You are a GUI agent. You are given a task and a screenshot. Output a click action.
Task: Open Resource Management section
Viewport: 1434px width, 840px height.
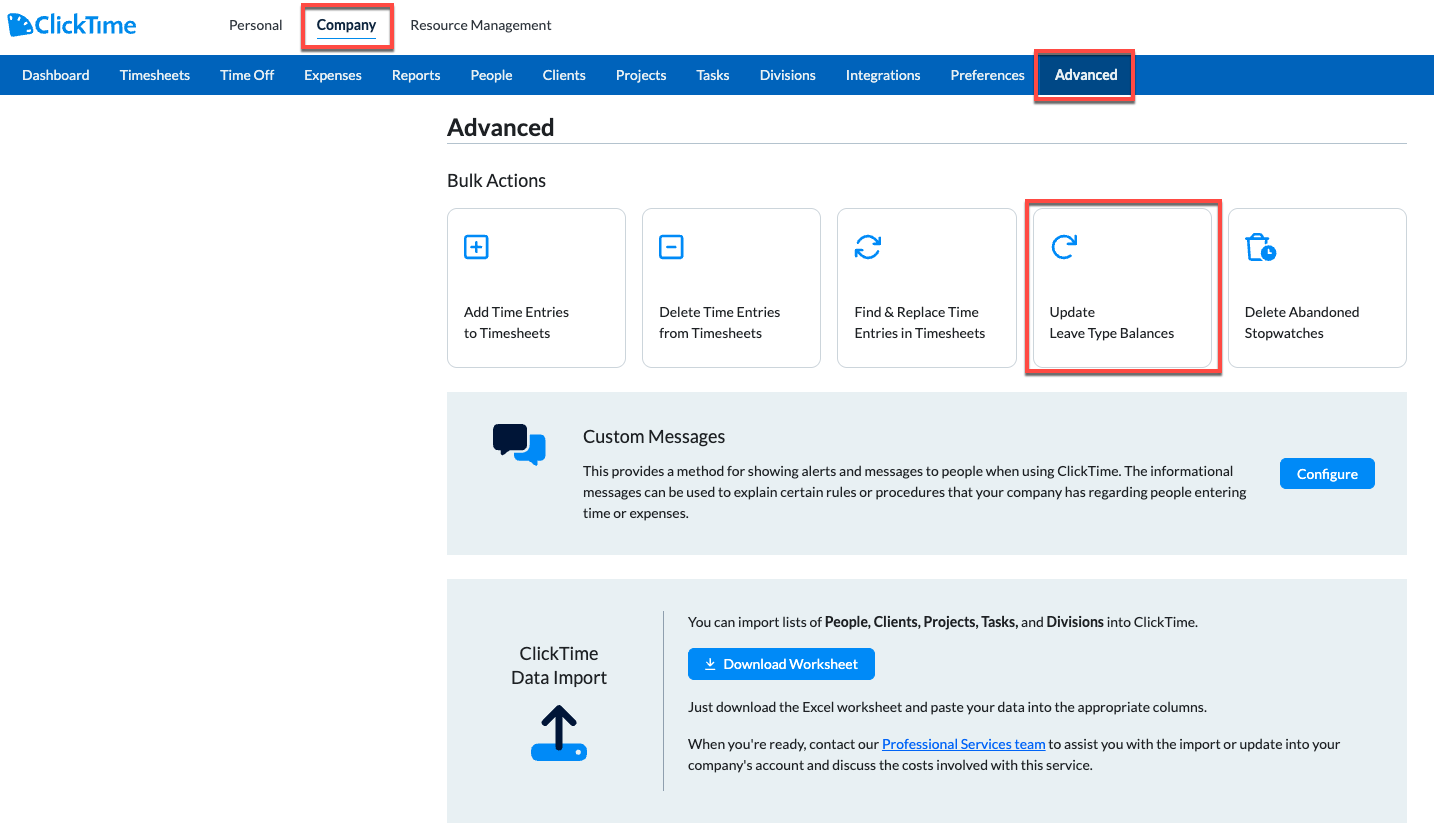481,25
